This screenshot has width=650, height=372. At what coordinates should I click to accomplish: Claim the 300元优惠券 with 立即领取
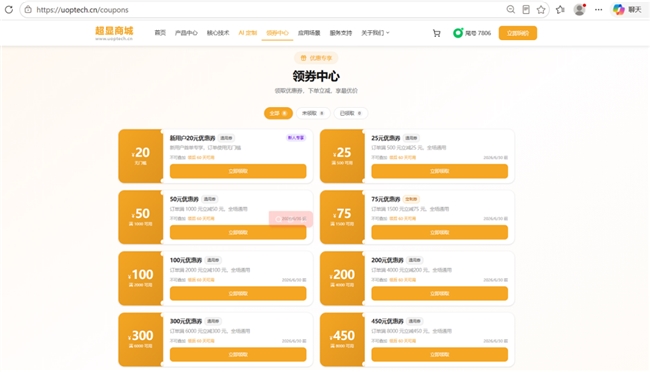[238, 355]
